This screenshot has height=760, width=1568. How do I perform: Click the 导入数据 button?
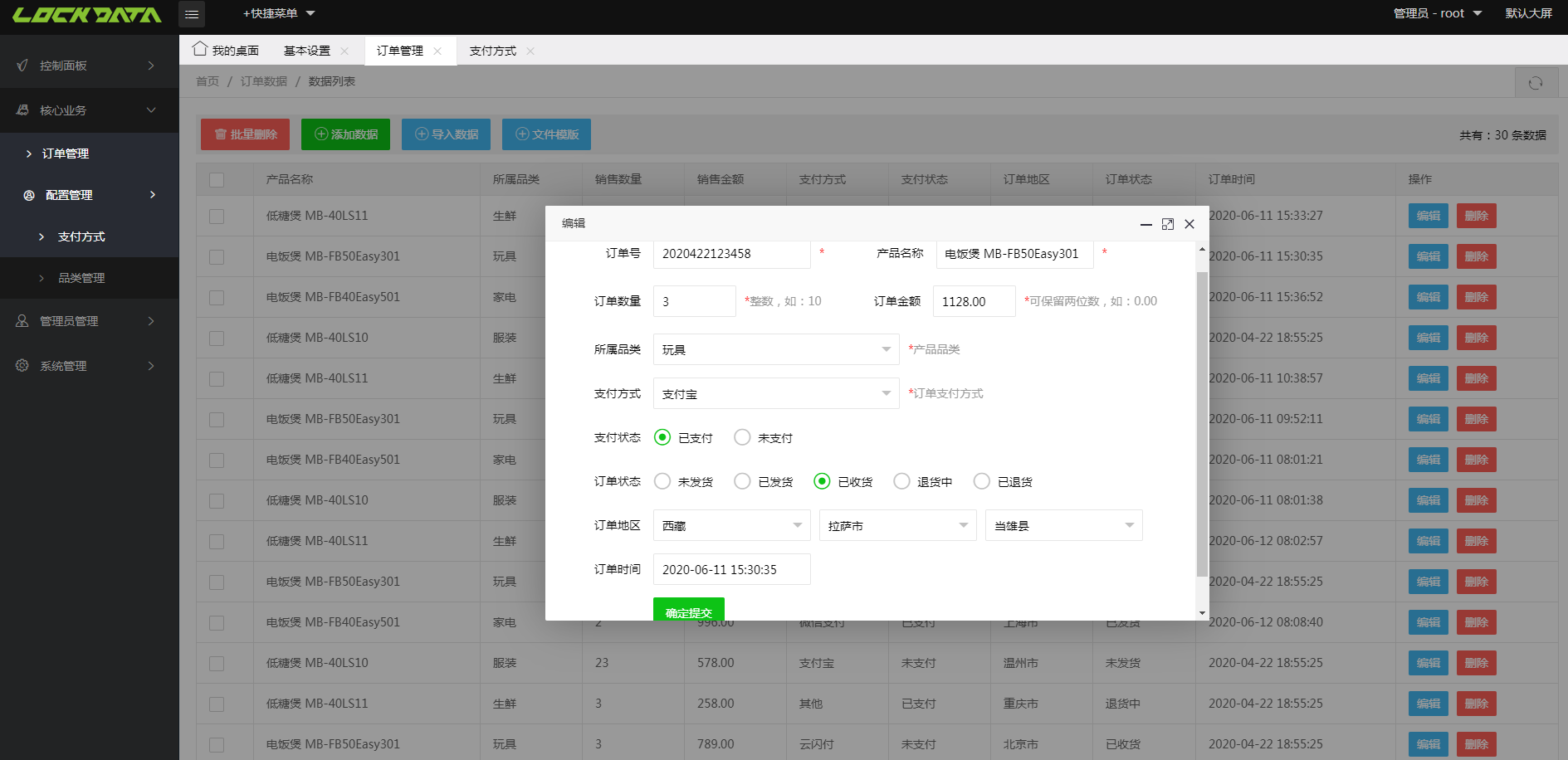click(446, 134)
